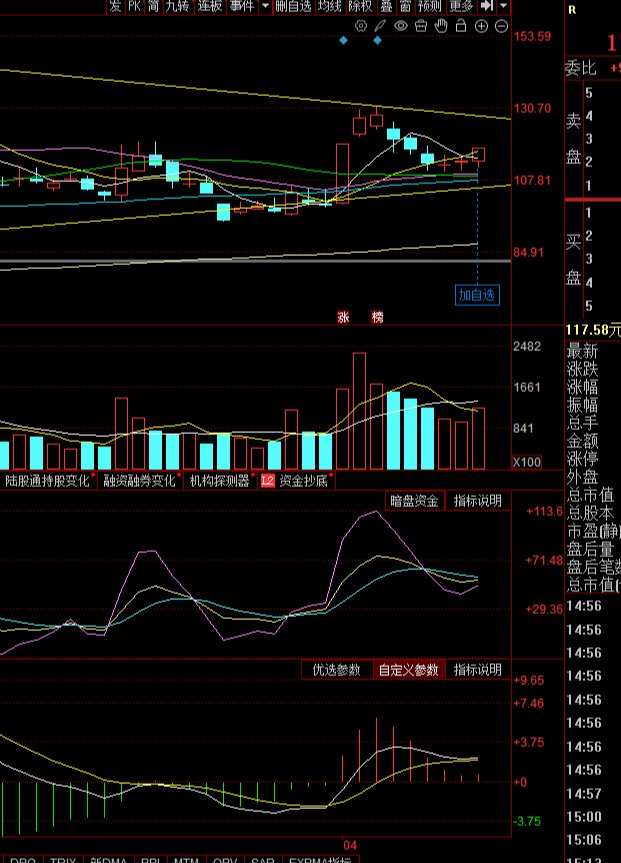Image resolution: width=621 pixels, height=863 pixels.
Task: Select the MTM indicator at the bottom
Action: [185, 860]
